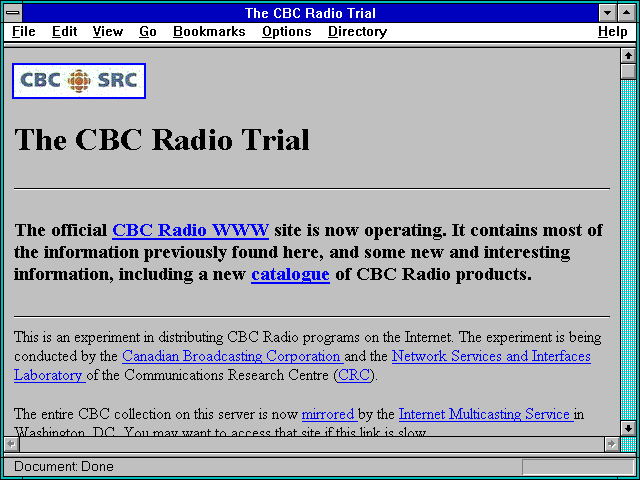Click the vertical scrollbar thumb

[x=628, y=71]
